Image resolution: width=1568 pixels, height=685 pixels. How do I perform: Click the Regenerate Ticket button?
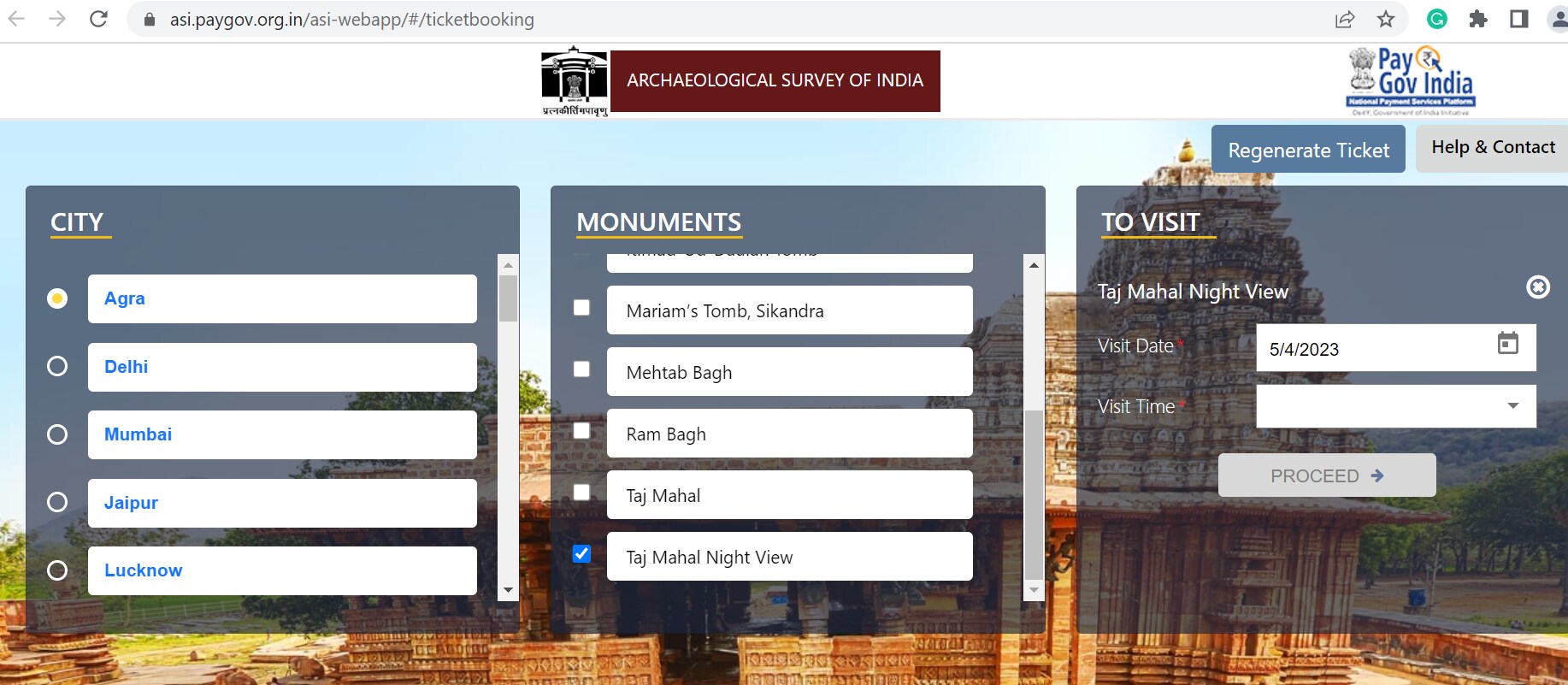point(1307,150)
